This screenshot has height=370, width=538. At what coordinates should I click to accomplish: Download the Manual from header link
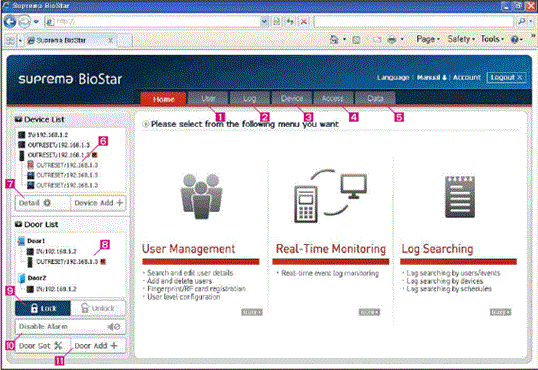[432, 78]
